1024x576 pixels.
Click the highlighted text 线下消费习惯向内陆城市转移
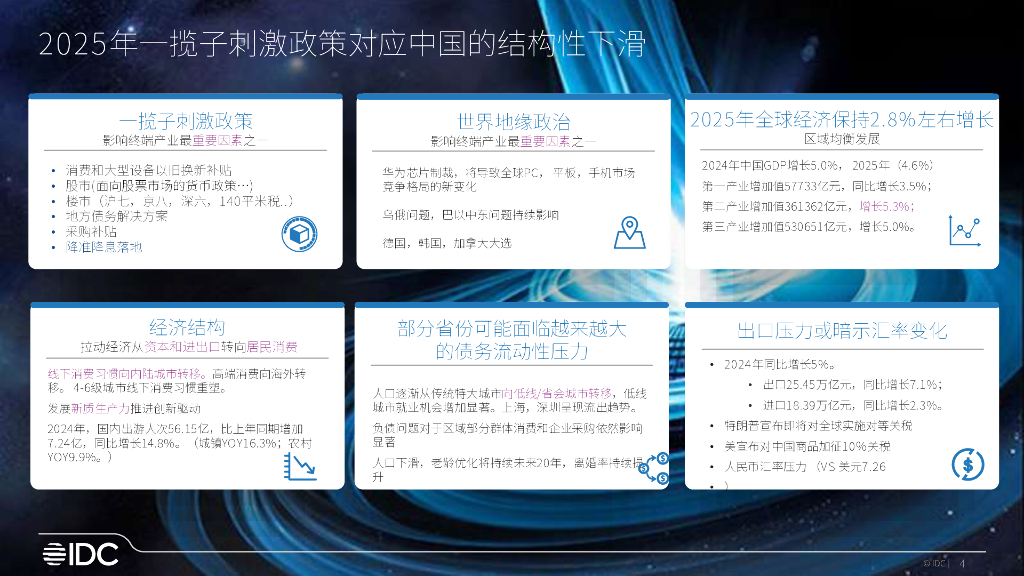[127, 374]
